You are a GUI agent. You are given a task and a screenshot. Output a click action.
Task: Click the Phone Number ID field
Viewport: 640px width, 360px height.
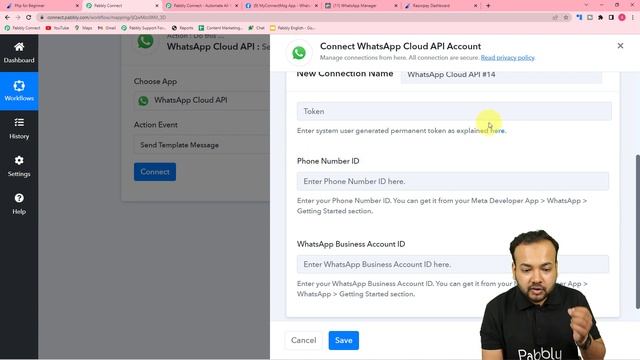click(x=453, y=181)
